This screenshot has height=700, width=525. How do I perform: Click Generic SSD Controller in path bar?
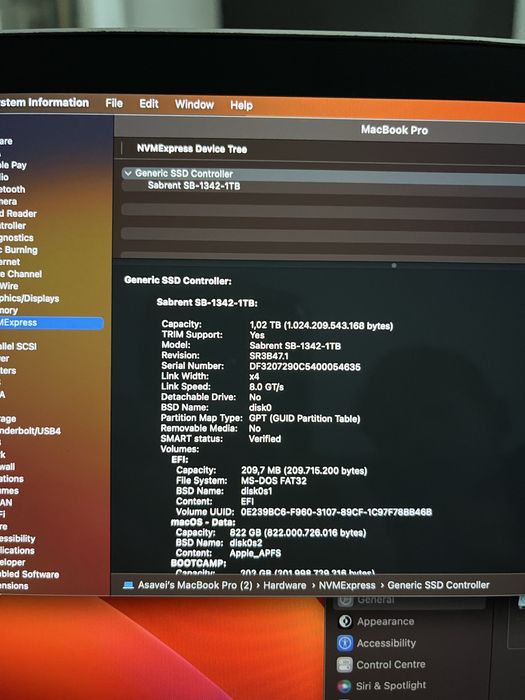click(438, 585)
